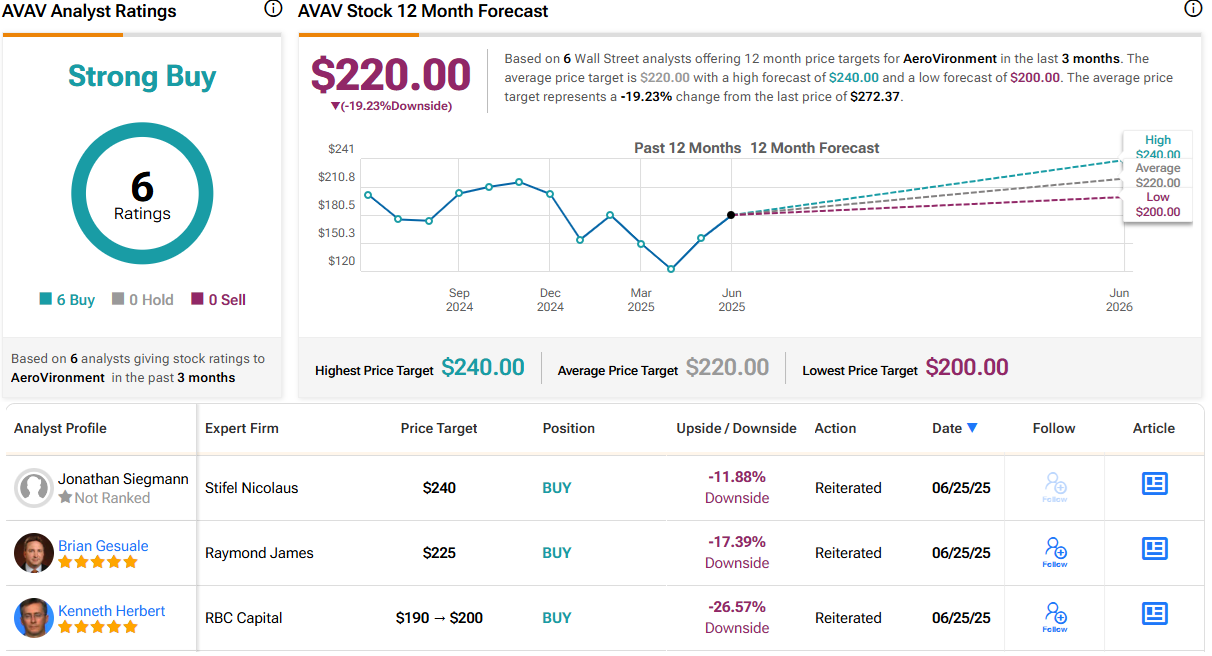Click the $190 → $200 price target cell

439,618
